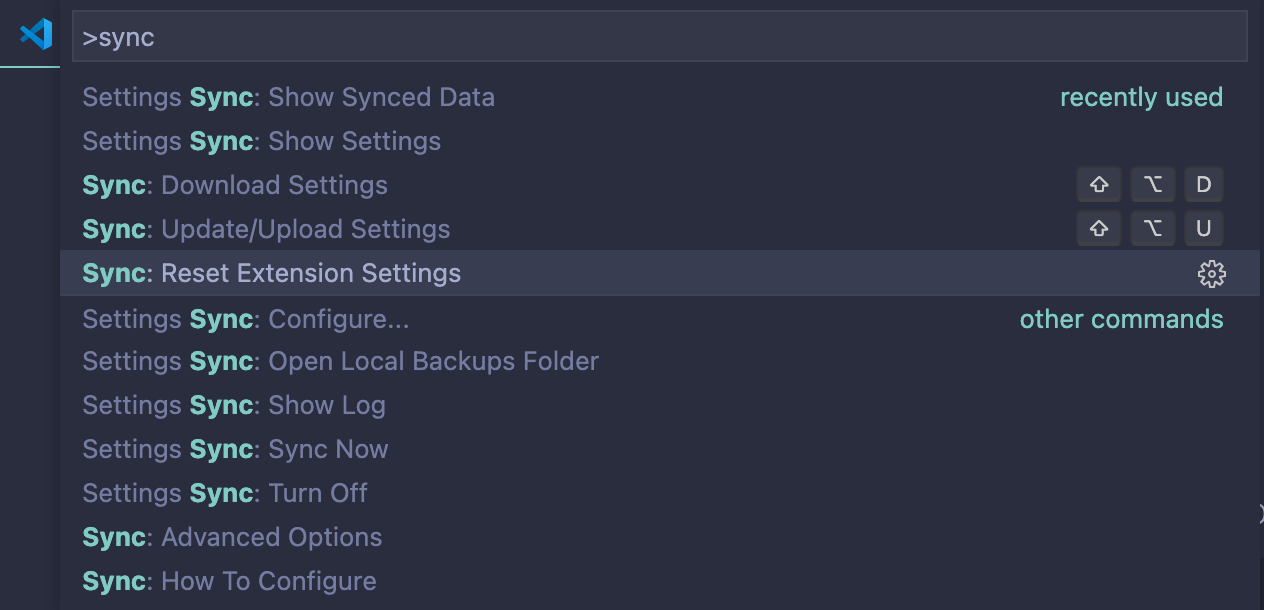Click the Shift key icon beside Update/Upload Settings
Viewport: 1264px width, 610px height.
(x=1099, y=229)
